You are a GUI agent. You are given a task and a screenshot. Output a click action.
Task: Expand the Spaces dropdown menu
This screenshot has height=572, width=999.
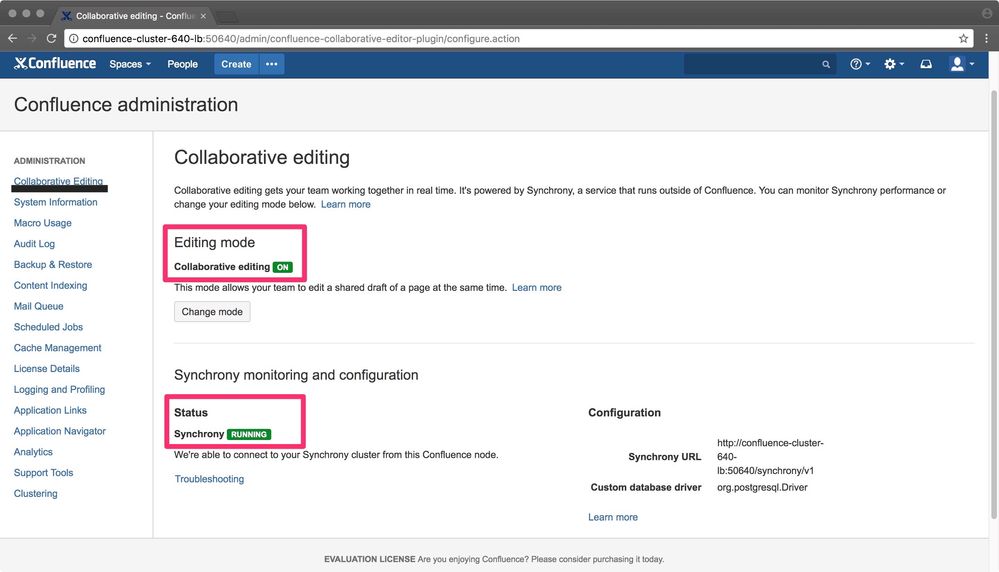(130, 64)
